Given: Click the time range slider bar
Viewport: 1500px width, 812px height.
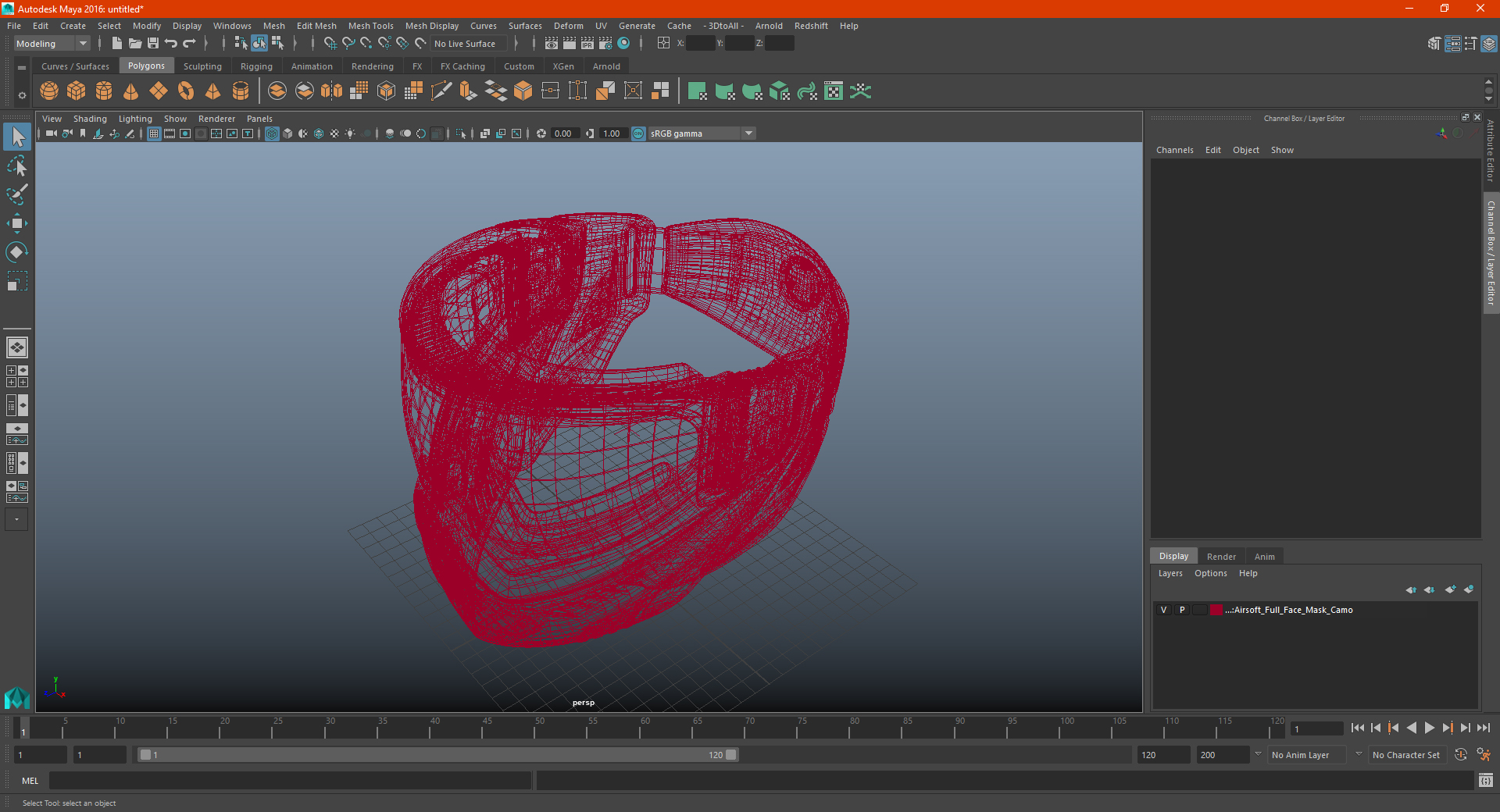Looking at the screenshot, I should pos(437,755).
